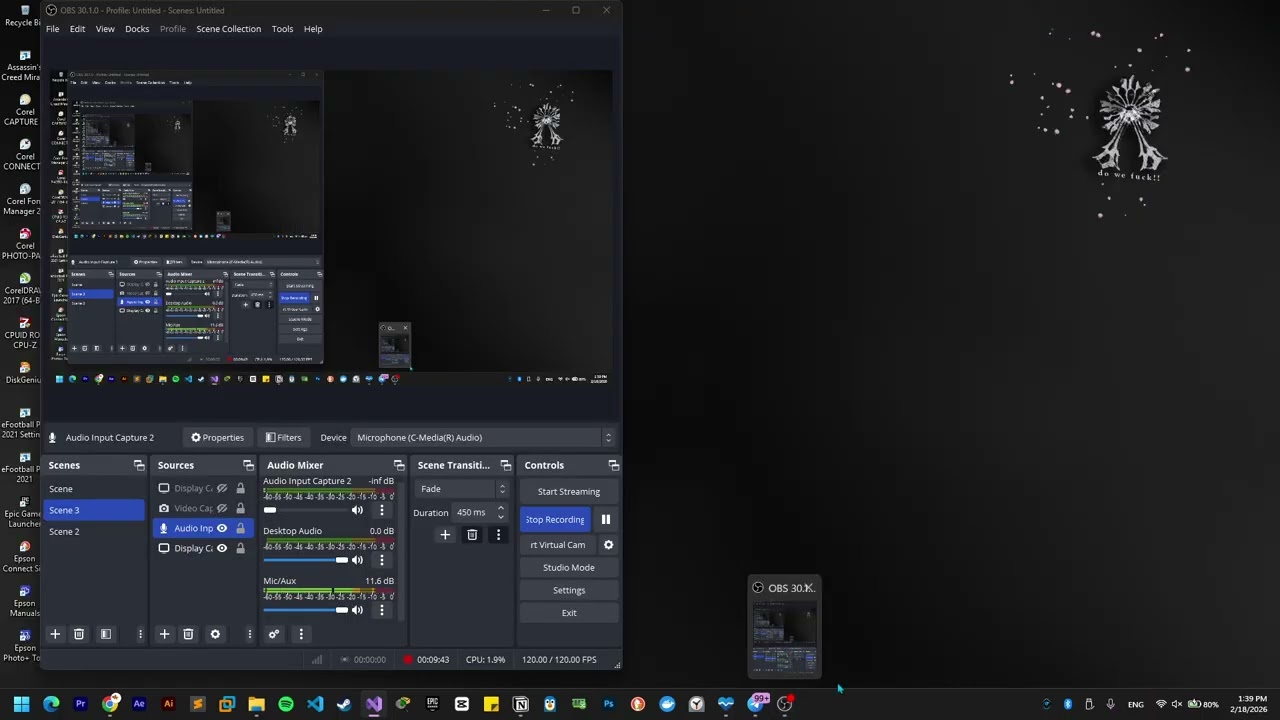The width and height of the screenshot is (1280, 720).
Task: Open Windows Start menu
Action: click(22, 704)
